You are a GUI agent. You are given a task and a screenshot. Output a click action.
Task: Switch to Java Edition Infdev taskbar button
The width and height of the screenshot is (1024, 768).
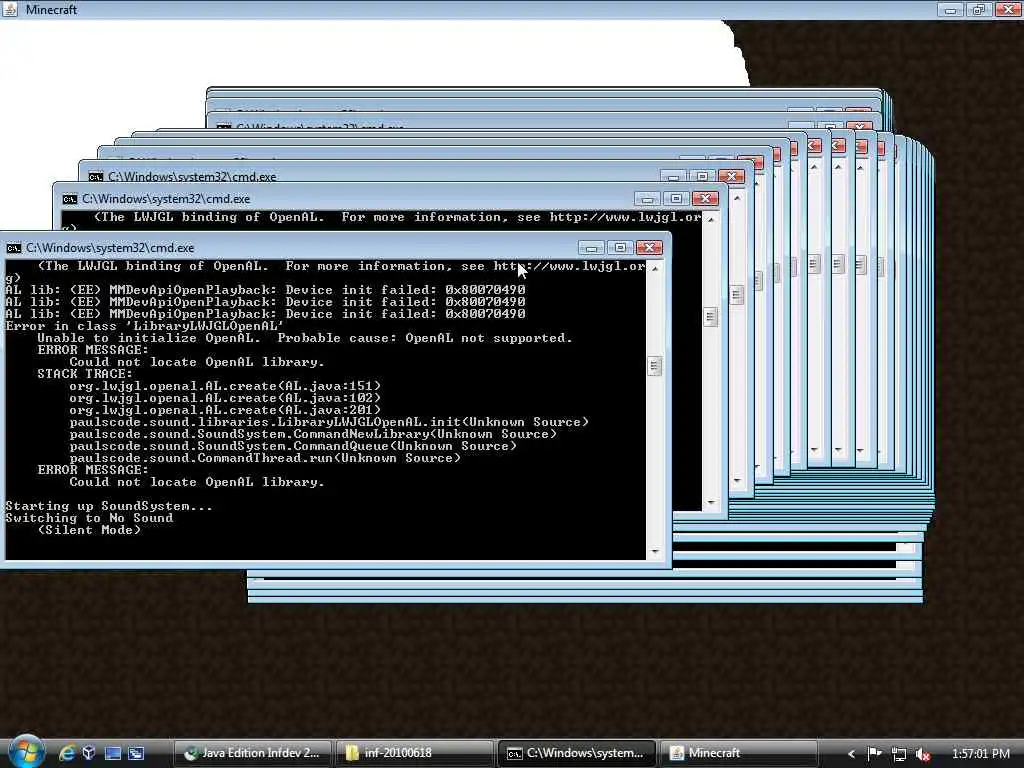click(x=252, y=753)
